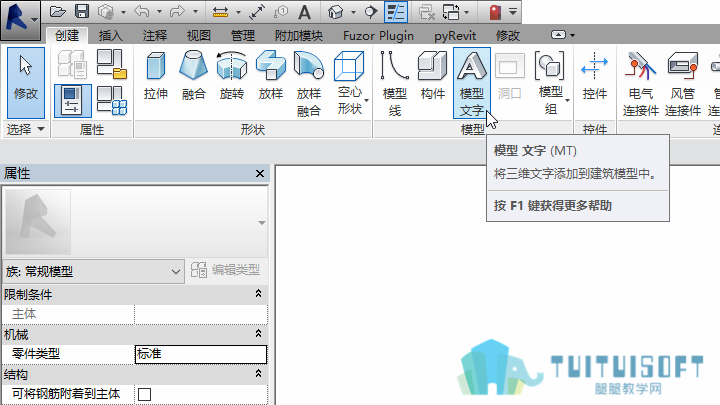Click the 零件类型 value field 标准
The image size is (720, 405).
tap(201, 354)
